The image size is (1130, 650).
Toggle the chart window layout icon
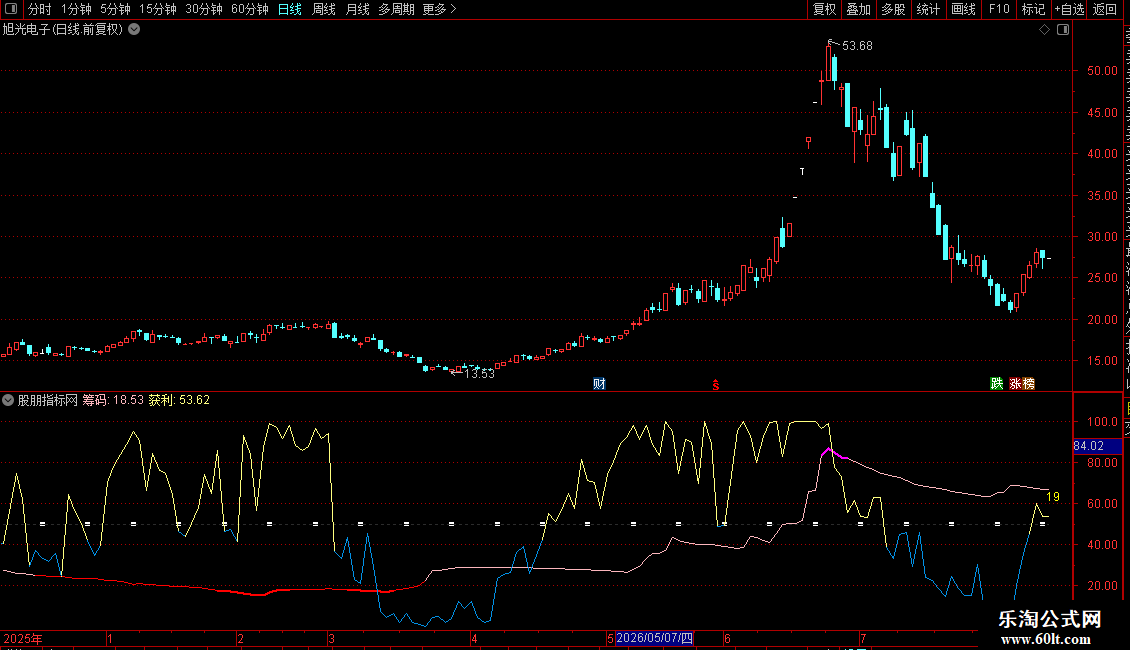click(1063, 30)
